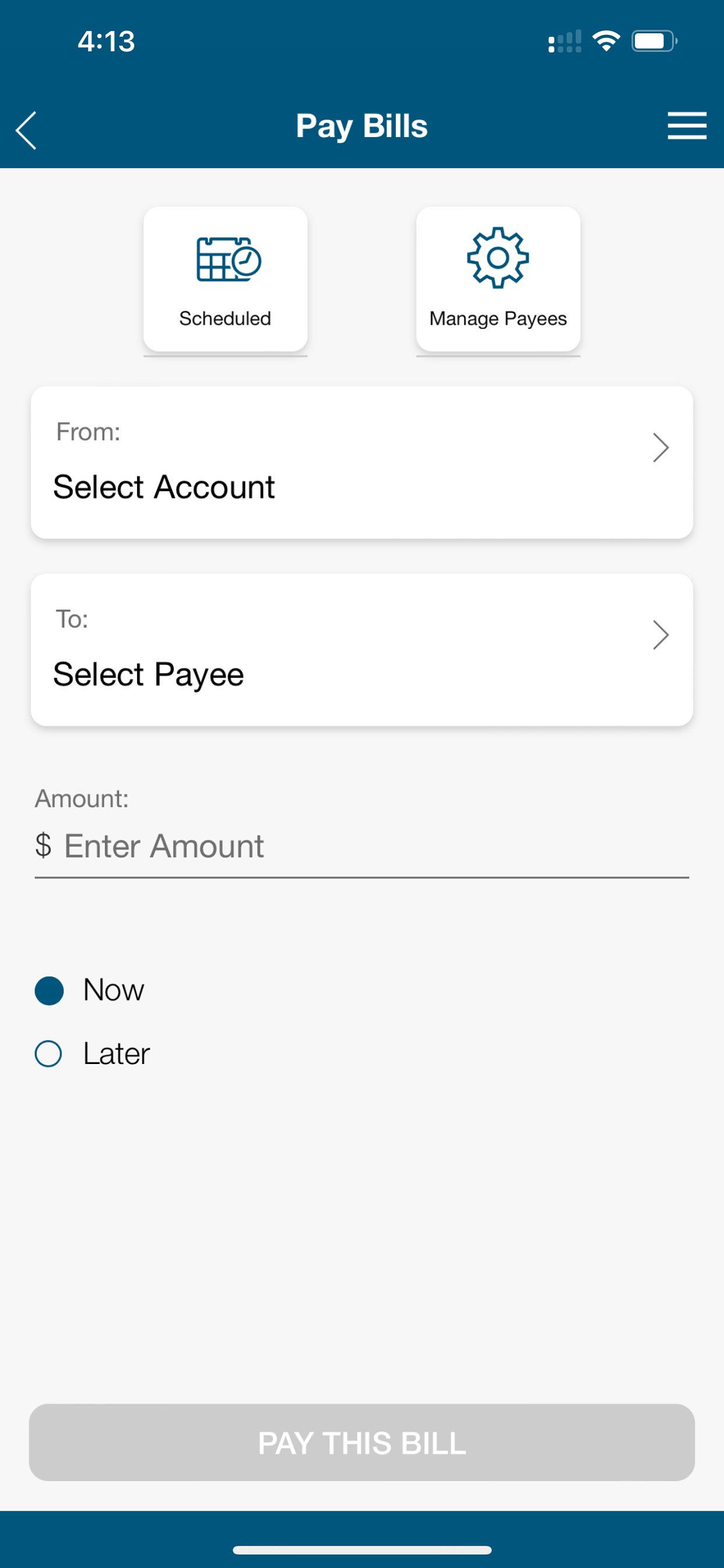Tap the dollar sign symbol
Viewport: 724px width, 1568px height.
coord(43,845)
